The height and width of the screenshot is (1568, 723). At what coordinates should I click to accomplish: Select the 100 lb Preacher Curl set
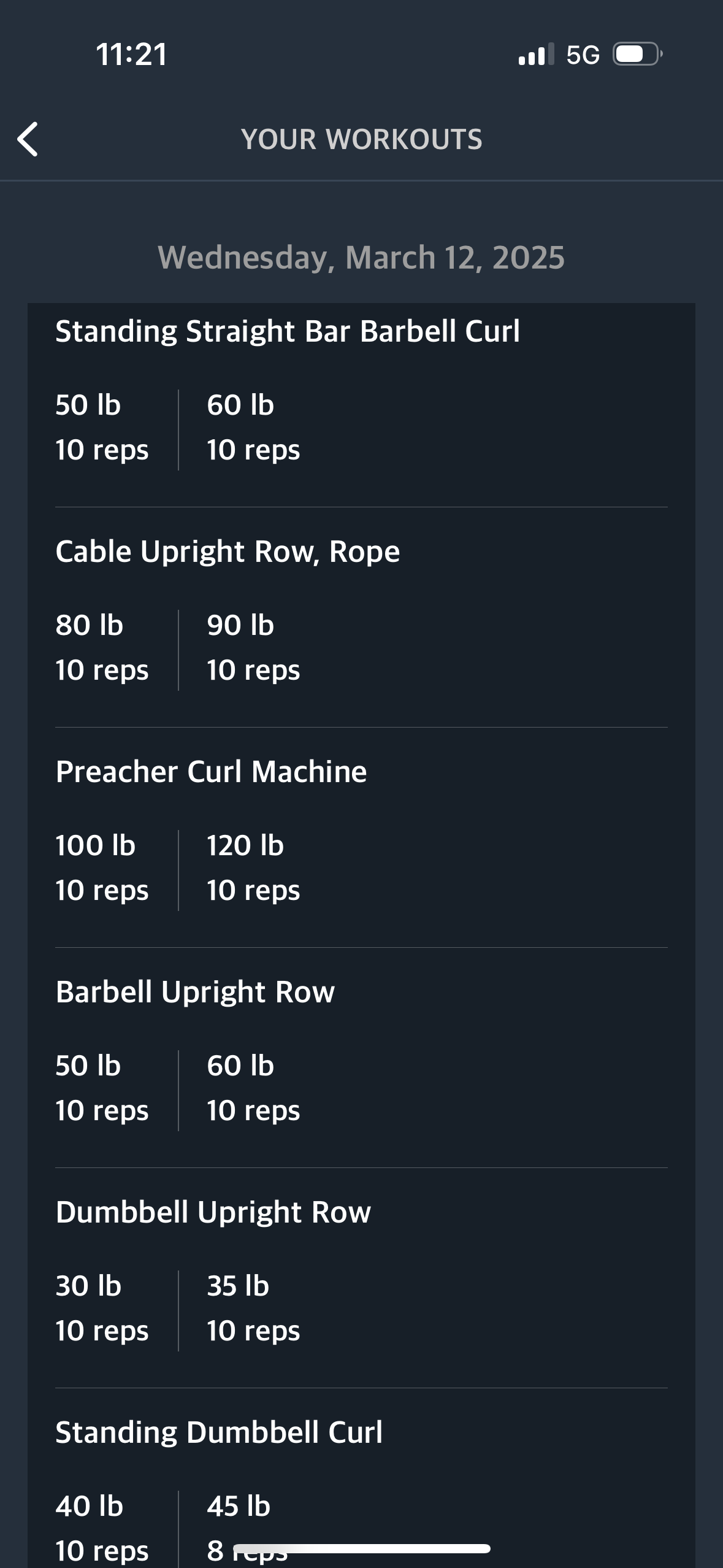[102, 867]
